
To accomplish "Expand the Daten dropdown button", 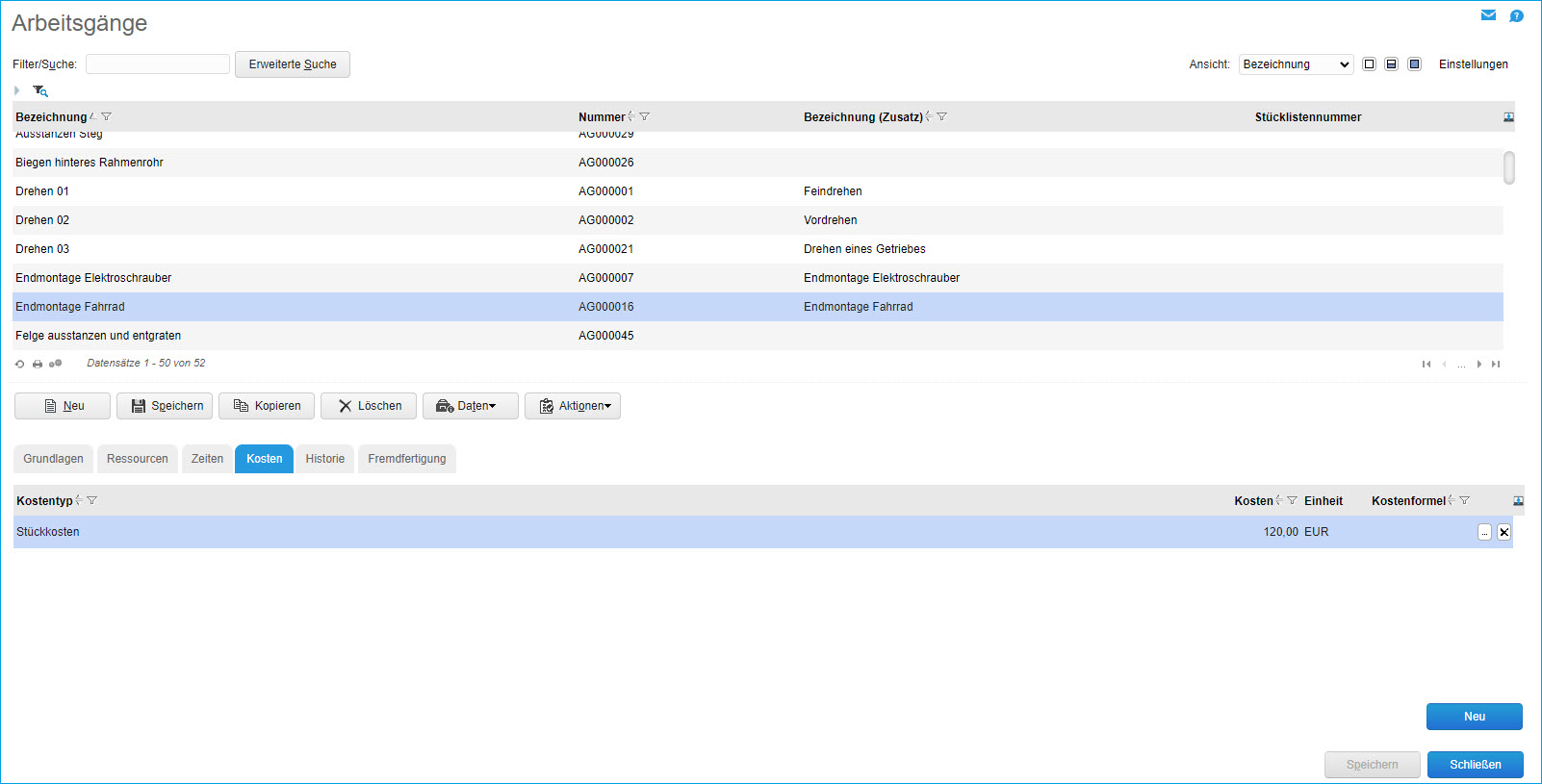I will coord(471,406).
